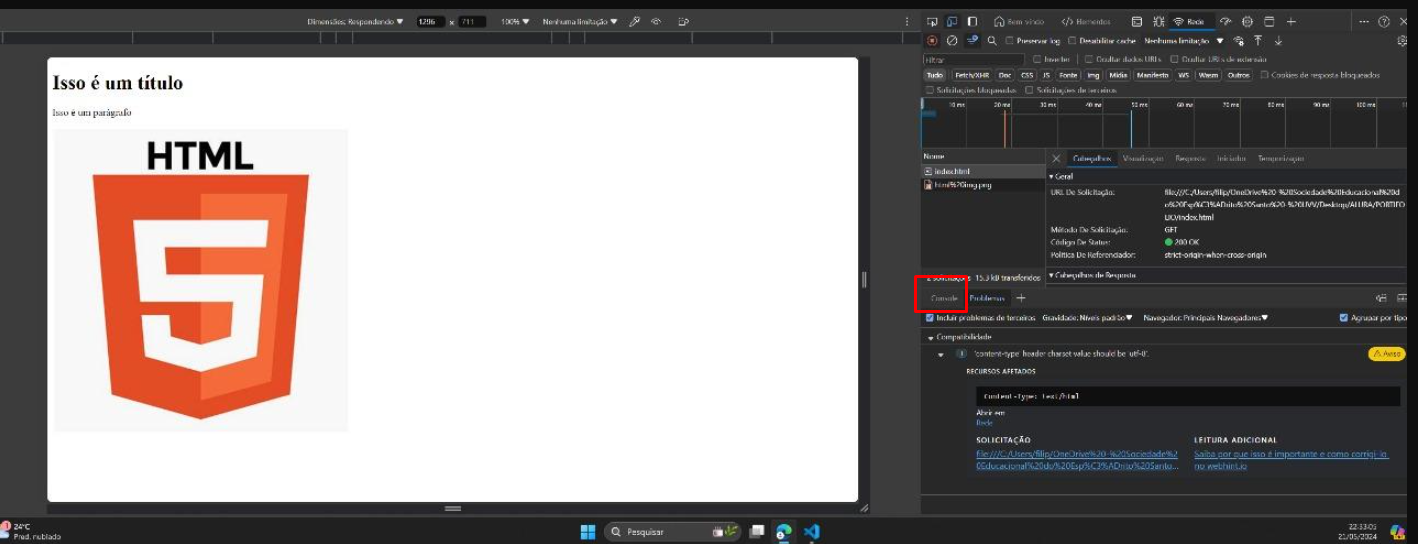Image resolution: width=1418 pixels, height=544 pixels.
Task: Select the Outros filter button
Action: (1239, 75)
